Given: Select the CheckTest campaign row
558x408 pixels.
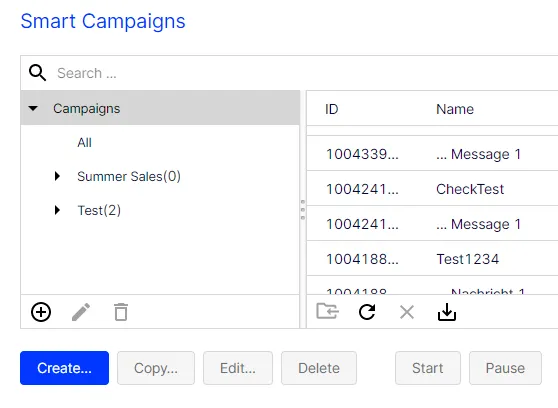Looking at the screenshot, I should tap(432, 188).
